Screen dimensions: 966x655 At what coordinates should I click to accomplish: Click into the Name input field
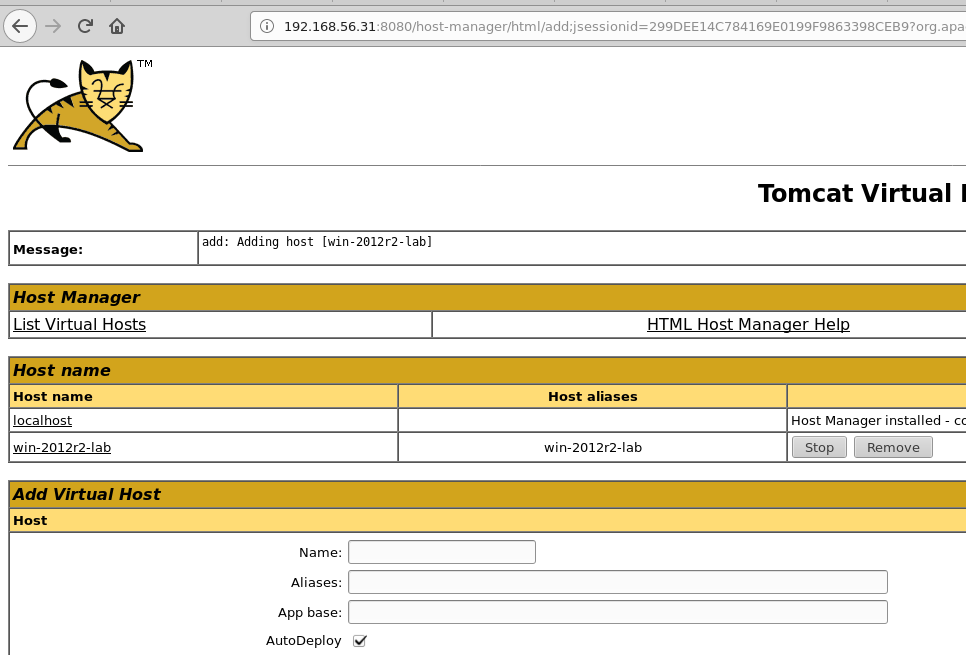pos(442,552)
